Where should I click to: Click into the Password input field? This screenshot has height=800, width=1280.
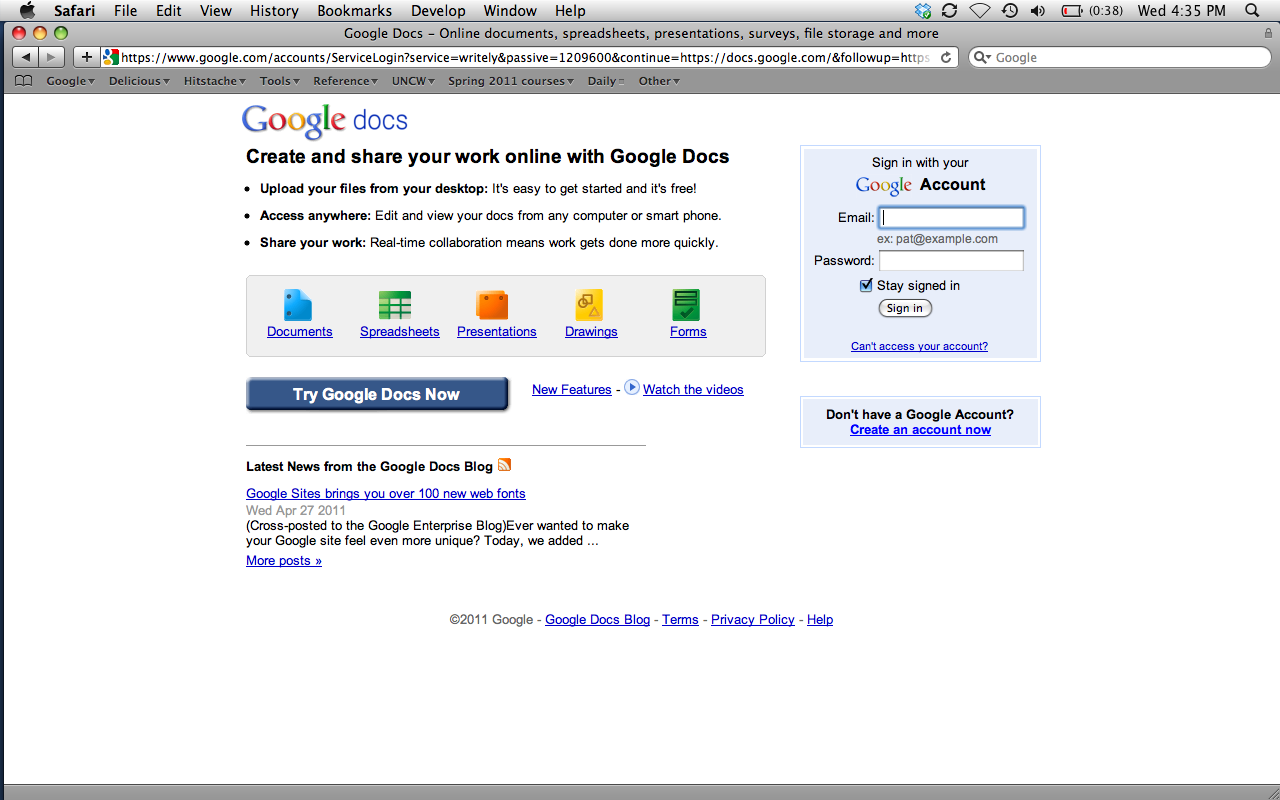(951, 260)
